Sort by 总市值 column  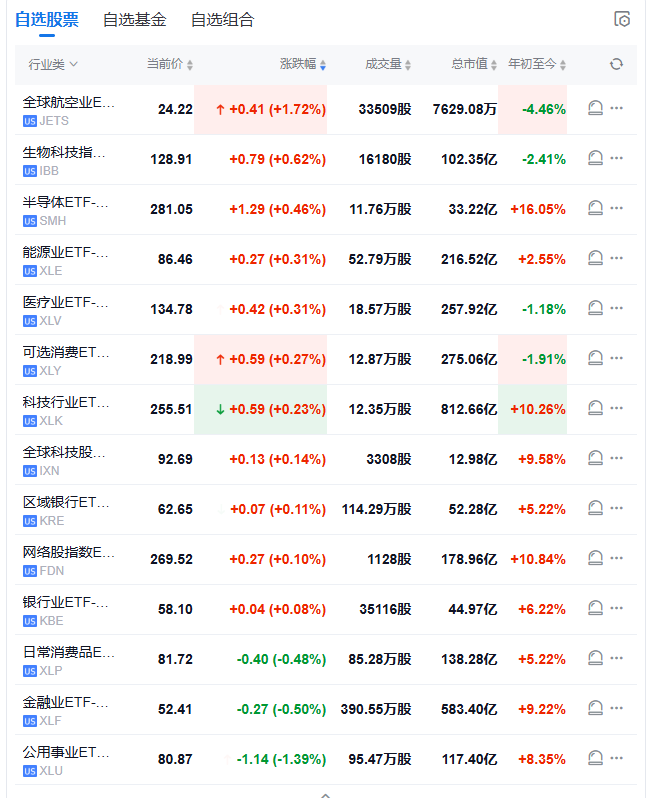click(473, 64)
